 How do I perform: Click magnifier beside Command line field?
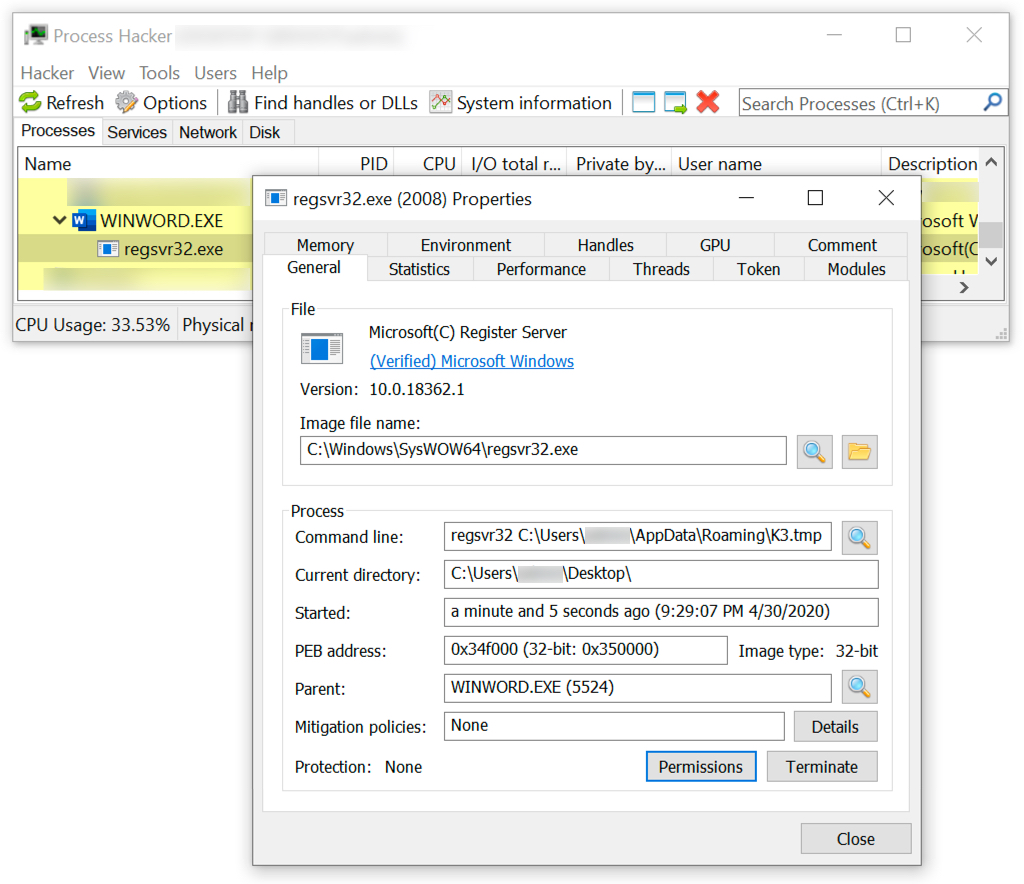coord(859,538)
